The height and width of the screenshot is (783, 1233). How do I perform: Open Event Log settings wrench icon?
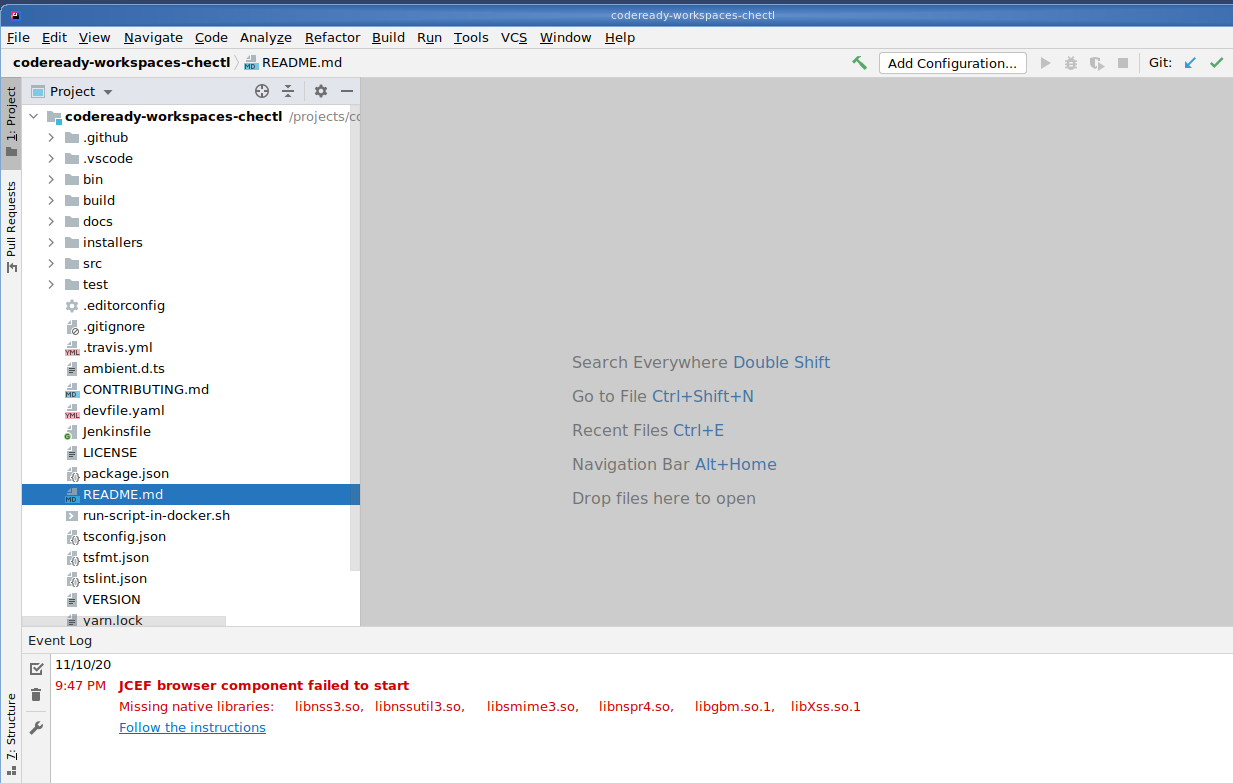pos(36,728)
